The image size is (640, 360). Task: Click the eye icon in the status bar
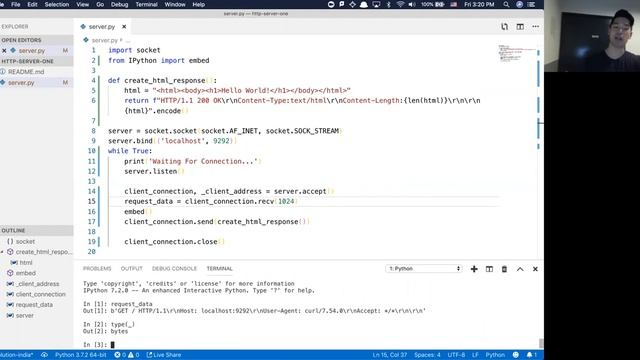click(x=44, y=355)
